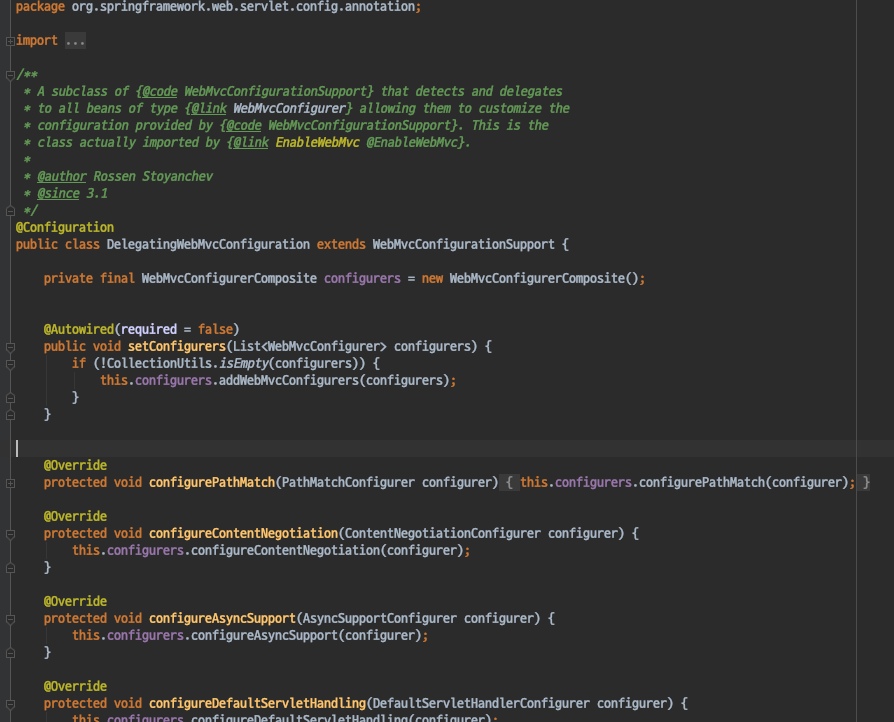Viewport: 894px width, 722px height.
Task: Click the addWebMvcConfigurers method call
Action: (x=288, y=380)
